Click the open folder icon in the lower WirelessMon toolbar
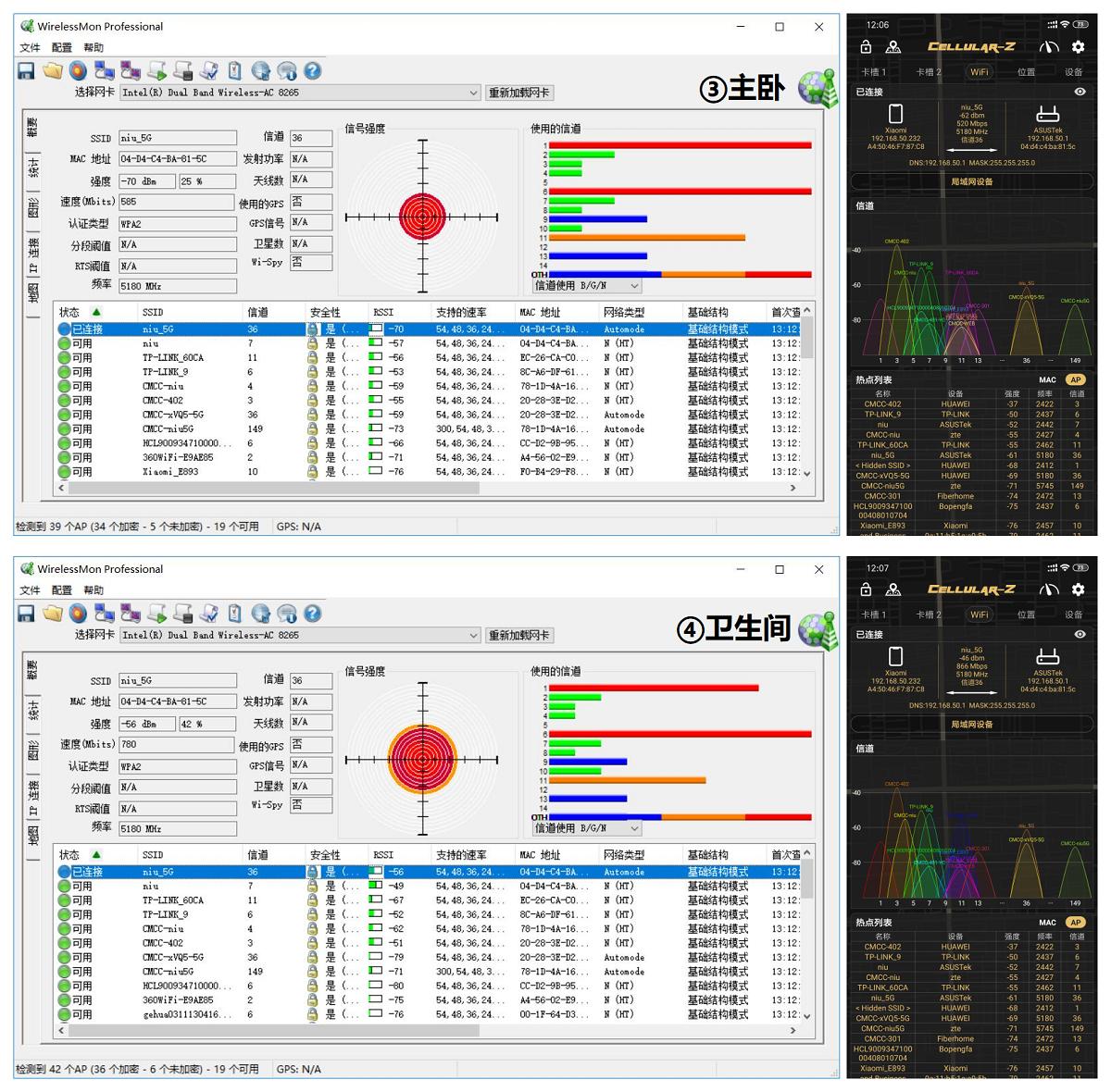The width and height of the screenshot is (1111, 1092). point(53,614)
